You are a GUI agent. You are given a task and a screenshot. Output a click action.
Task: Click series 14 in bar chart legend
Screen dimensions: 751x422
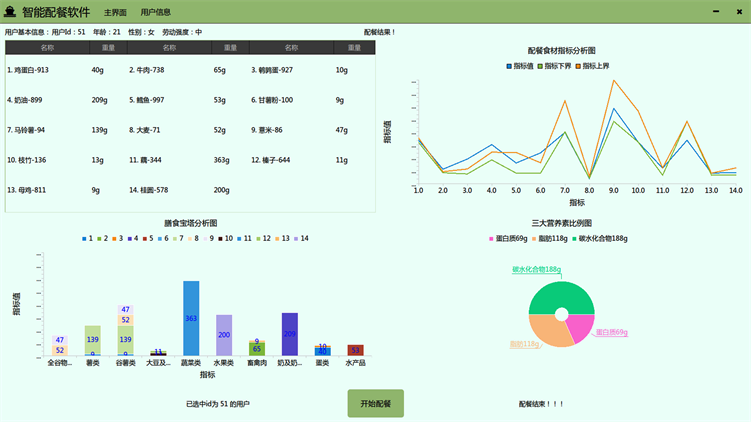pos(300,239)
